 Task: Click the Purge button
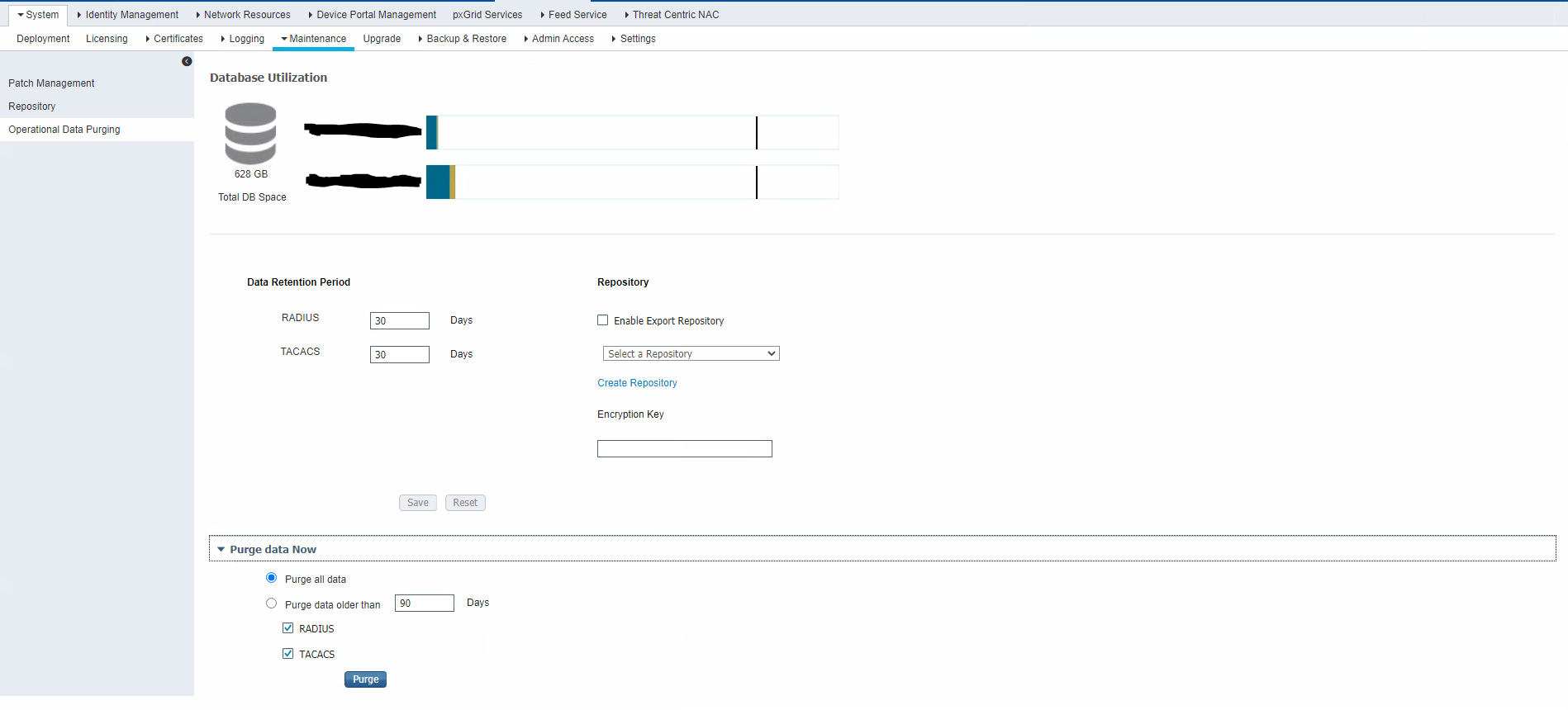pos(366,679)
